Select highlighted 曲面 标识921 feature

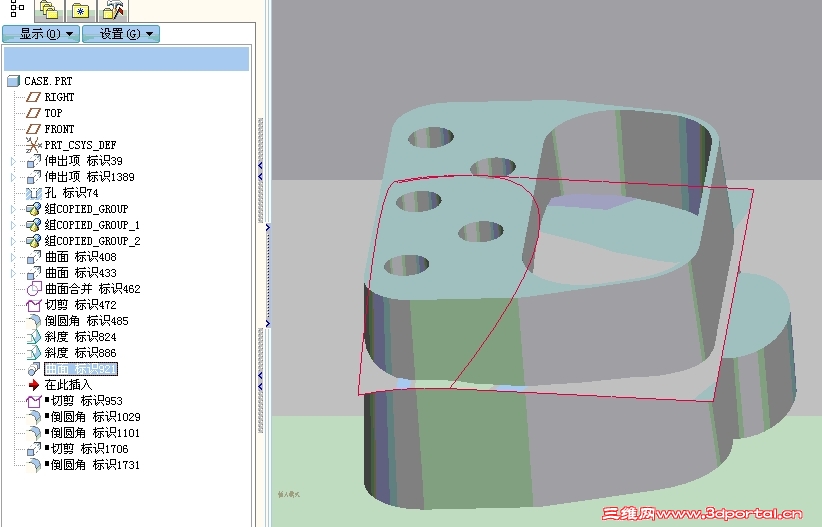coord(81,369)
